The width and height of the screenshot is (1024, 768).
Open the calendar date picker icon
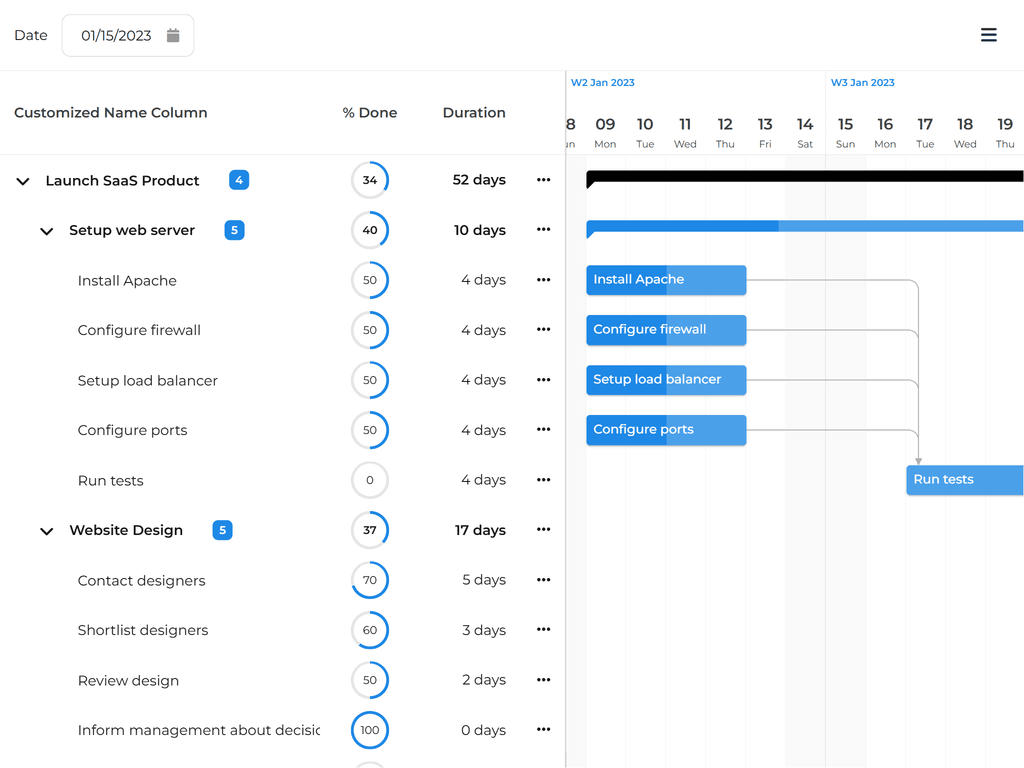(x=173, y=34)
